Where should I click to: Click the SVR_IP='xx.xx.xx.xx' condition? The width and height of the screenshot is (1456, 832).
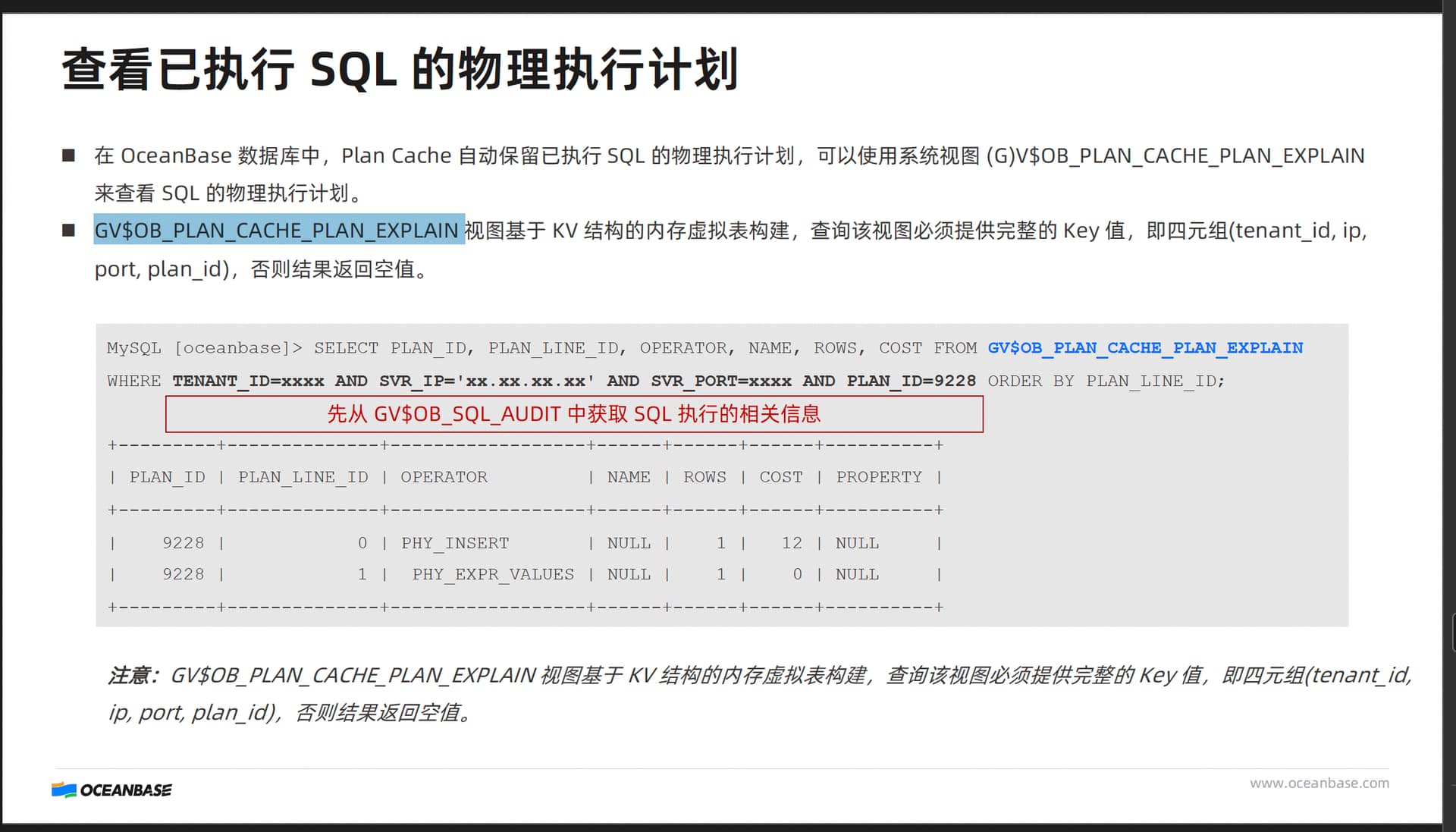coord(488,381)
